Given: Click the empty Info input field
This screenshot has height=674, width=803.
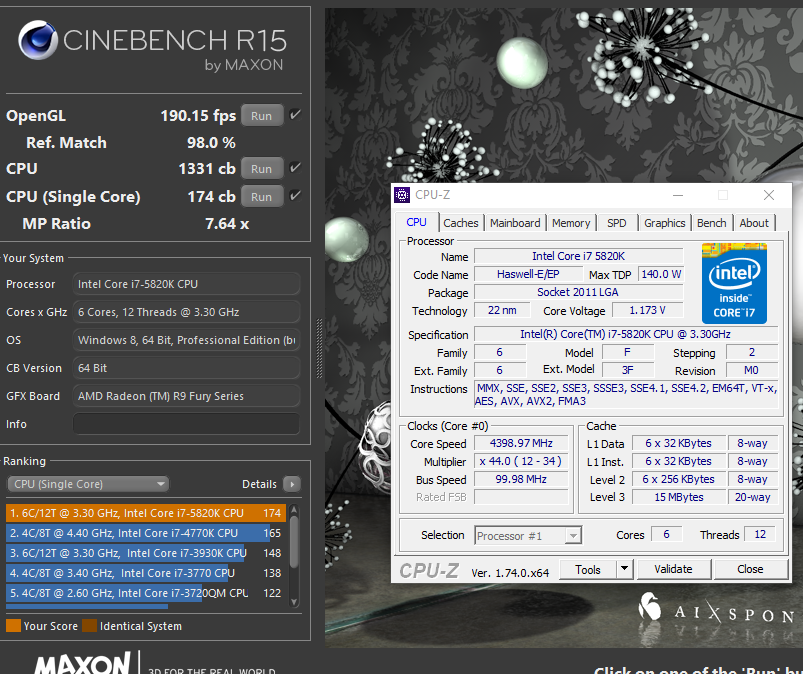Looking at the screenshot, I should 186,424.
